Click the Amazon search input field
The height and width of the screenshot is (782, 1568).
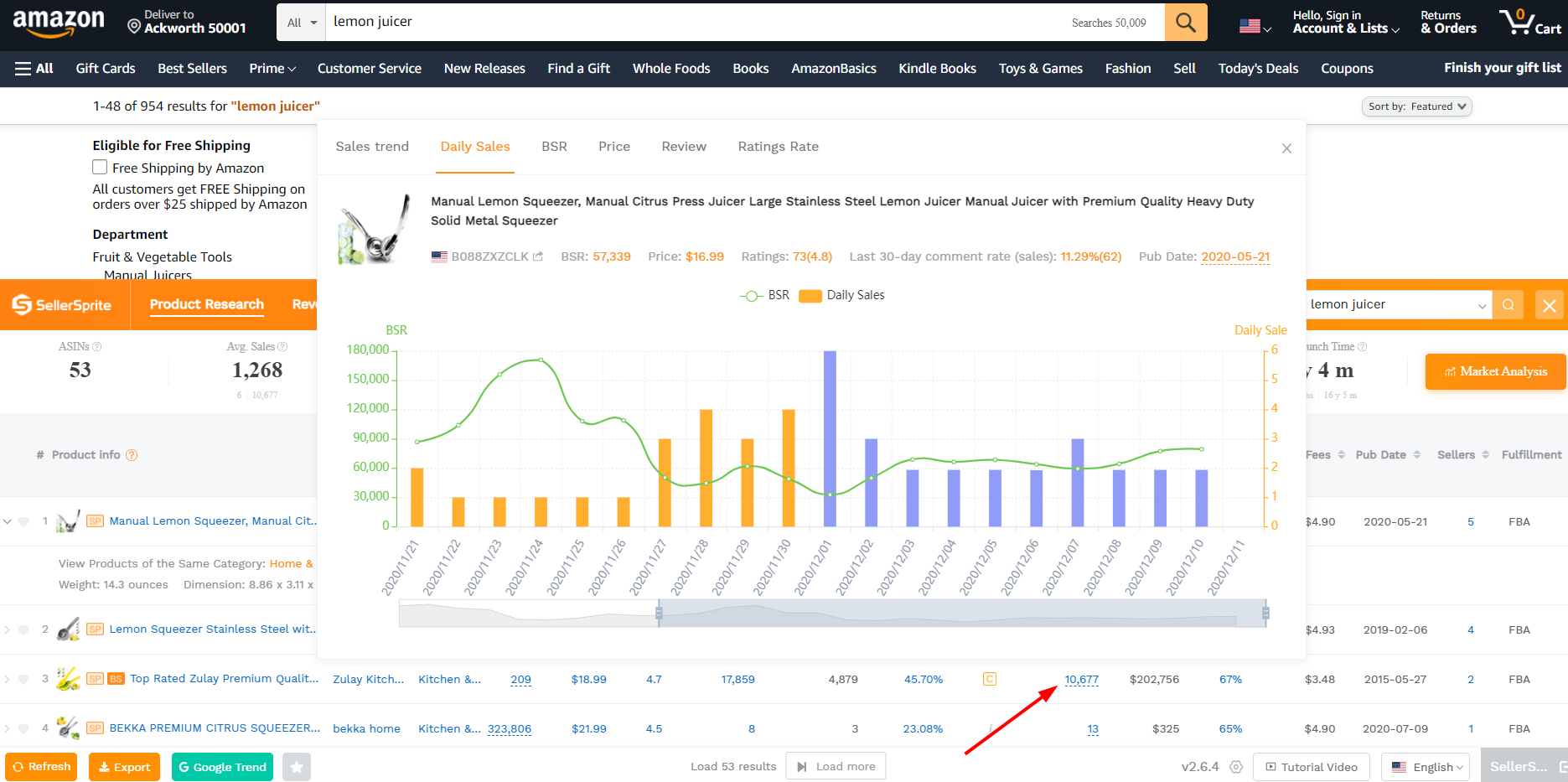point(696,22)
